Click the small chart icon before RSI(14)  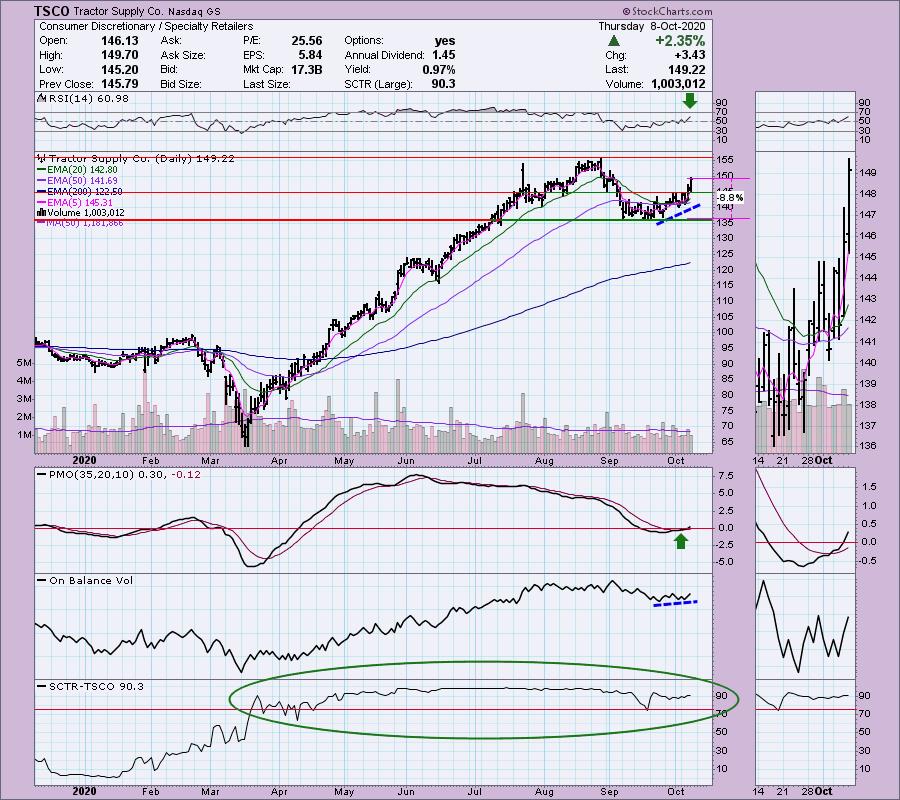coord(41,98)
